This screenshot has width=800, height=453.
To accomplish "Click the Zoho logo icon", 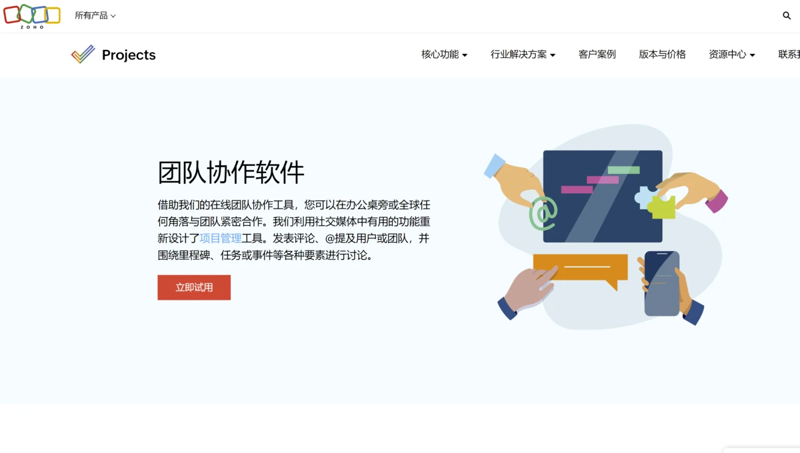I will [x=32, y=16].
